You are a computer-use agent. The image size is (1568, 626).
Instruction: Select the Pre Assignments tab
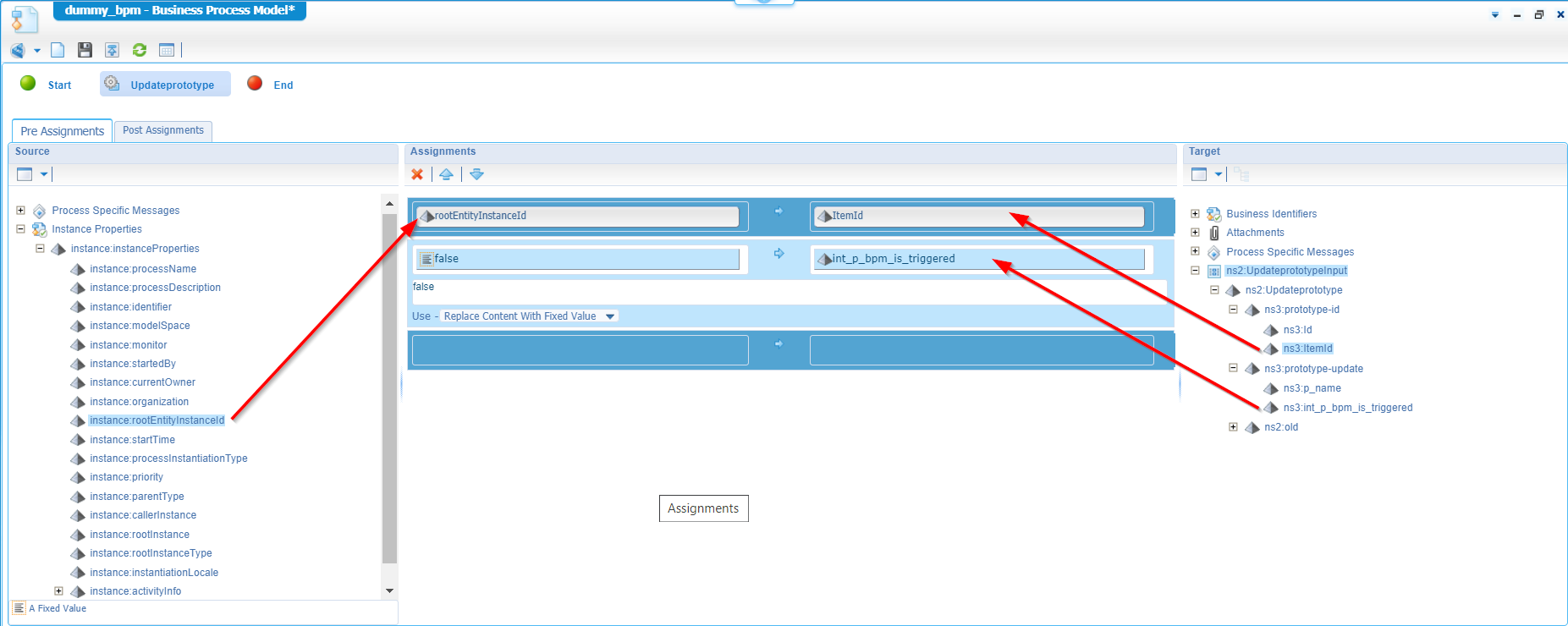pyautogui.click(x=62, y=131)
